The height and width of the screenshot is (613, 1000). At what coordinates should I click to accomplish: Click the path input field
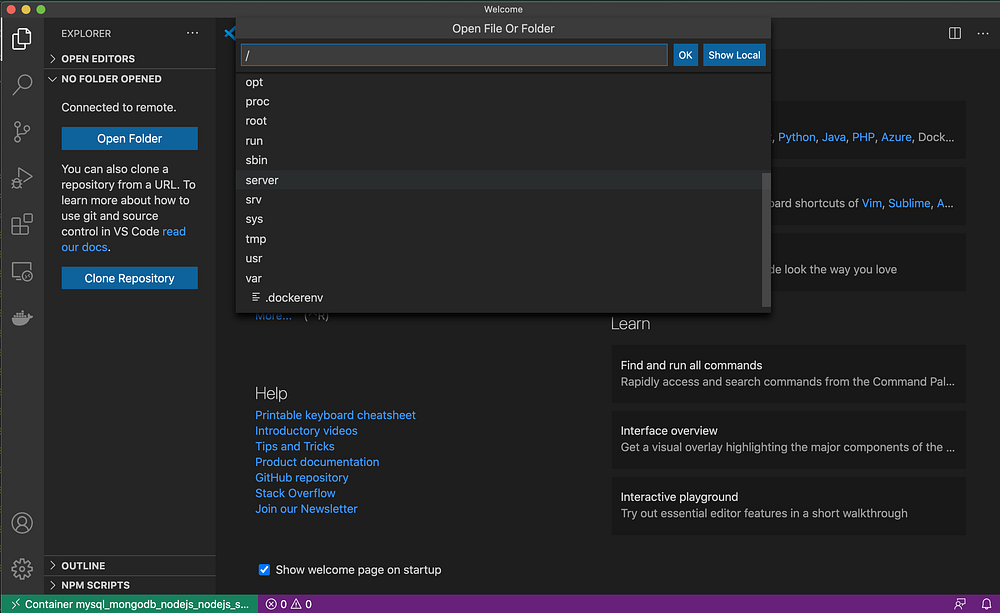click(454, 55)
